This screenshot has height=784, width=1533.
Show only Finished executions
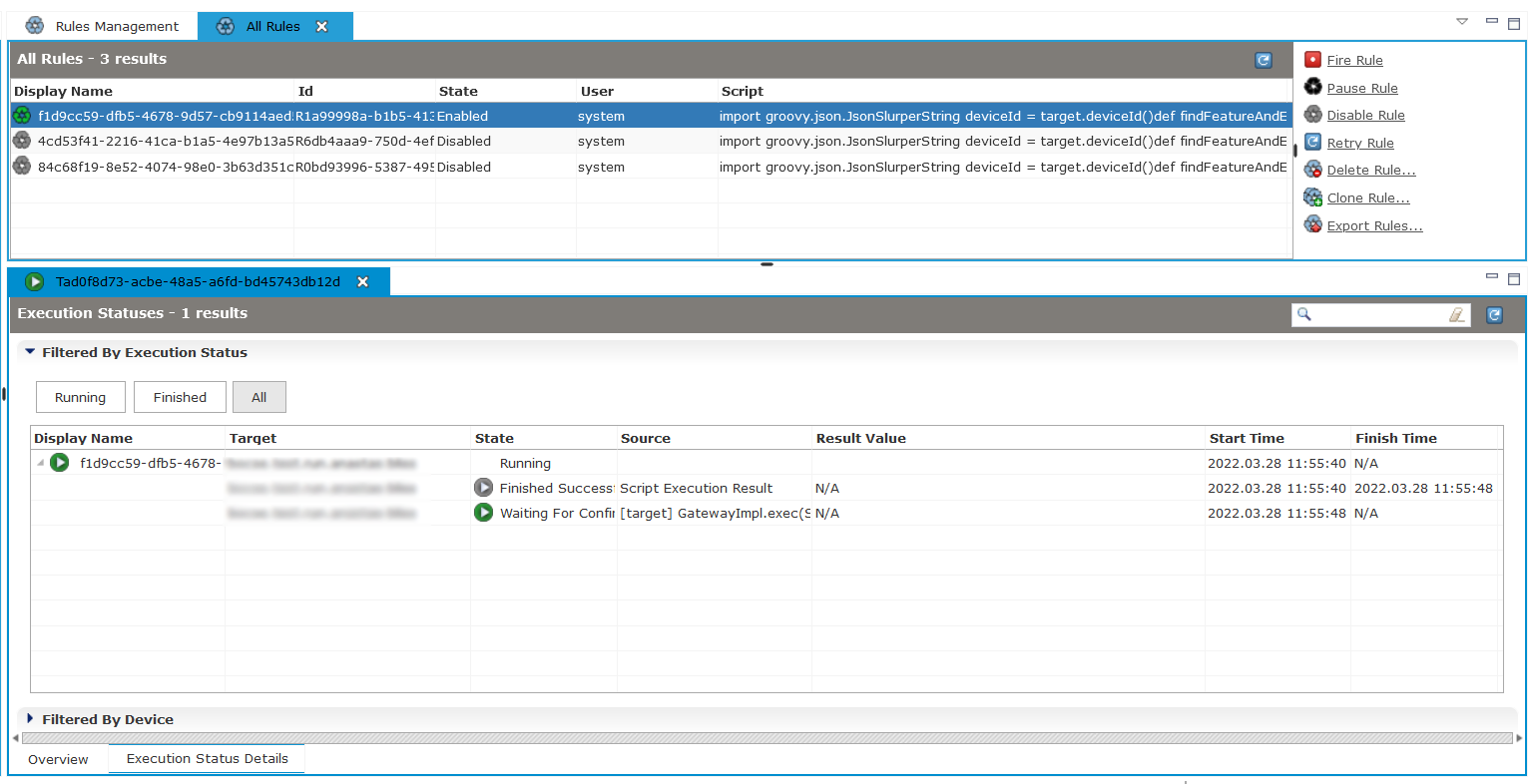[x=180, y=397]
